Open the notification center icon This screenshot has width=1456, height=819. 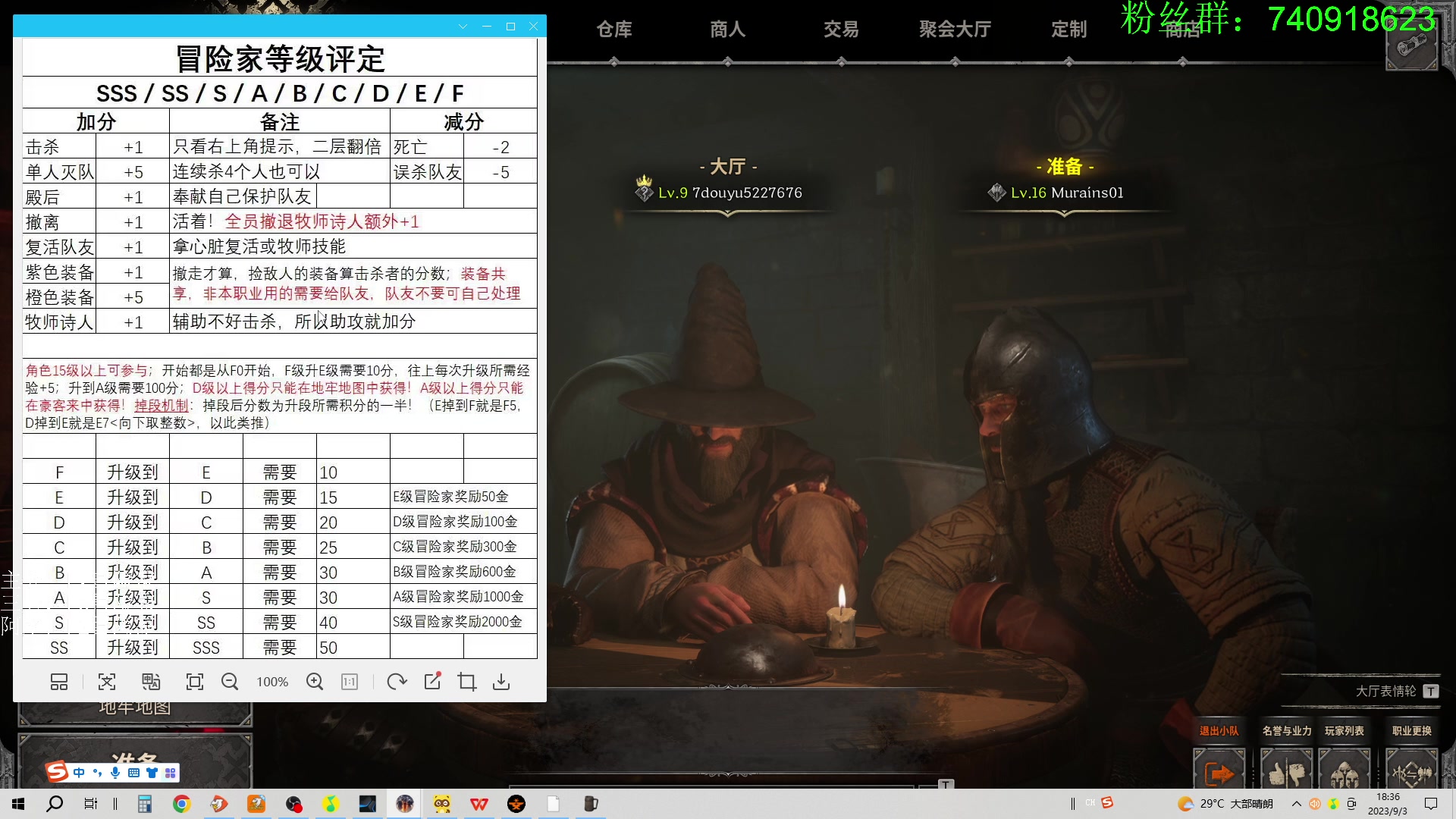point(1431,804)
